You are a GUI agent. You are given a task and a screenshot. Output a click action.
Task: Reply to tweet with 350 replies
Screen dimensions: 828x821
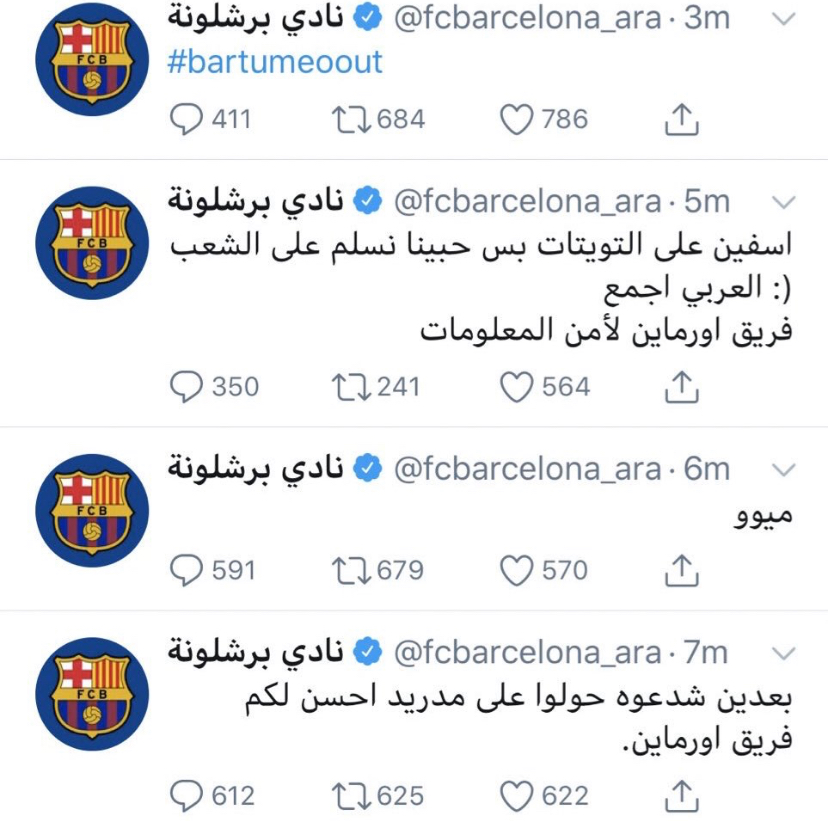coord(186,386)
